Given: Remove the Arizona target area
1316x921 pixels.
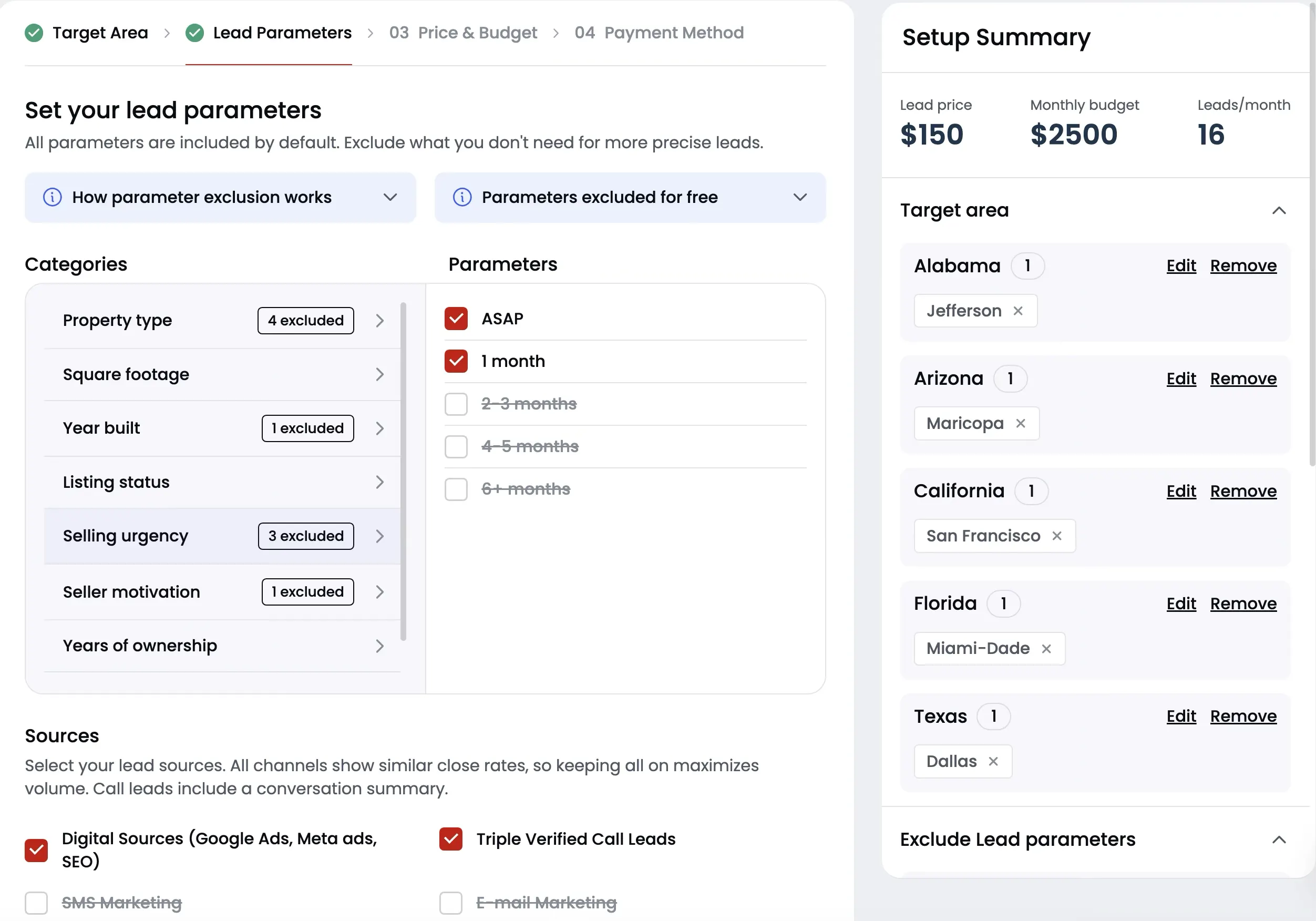Looking at the screenshot, I should coord(1243,378).
